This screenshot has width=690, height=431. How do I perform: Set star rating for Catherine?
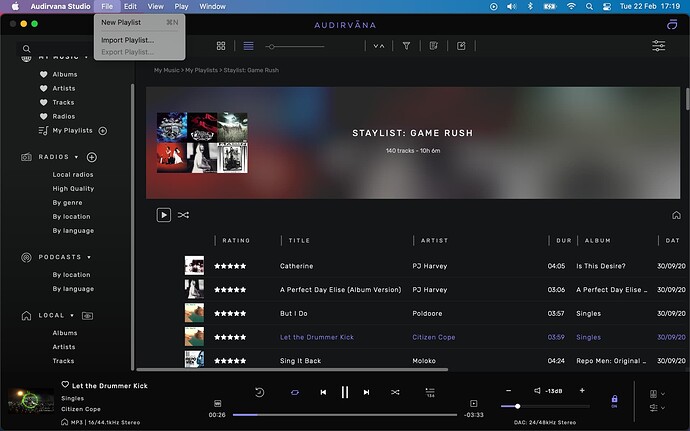tap(230, 266)
